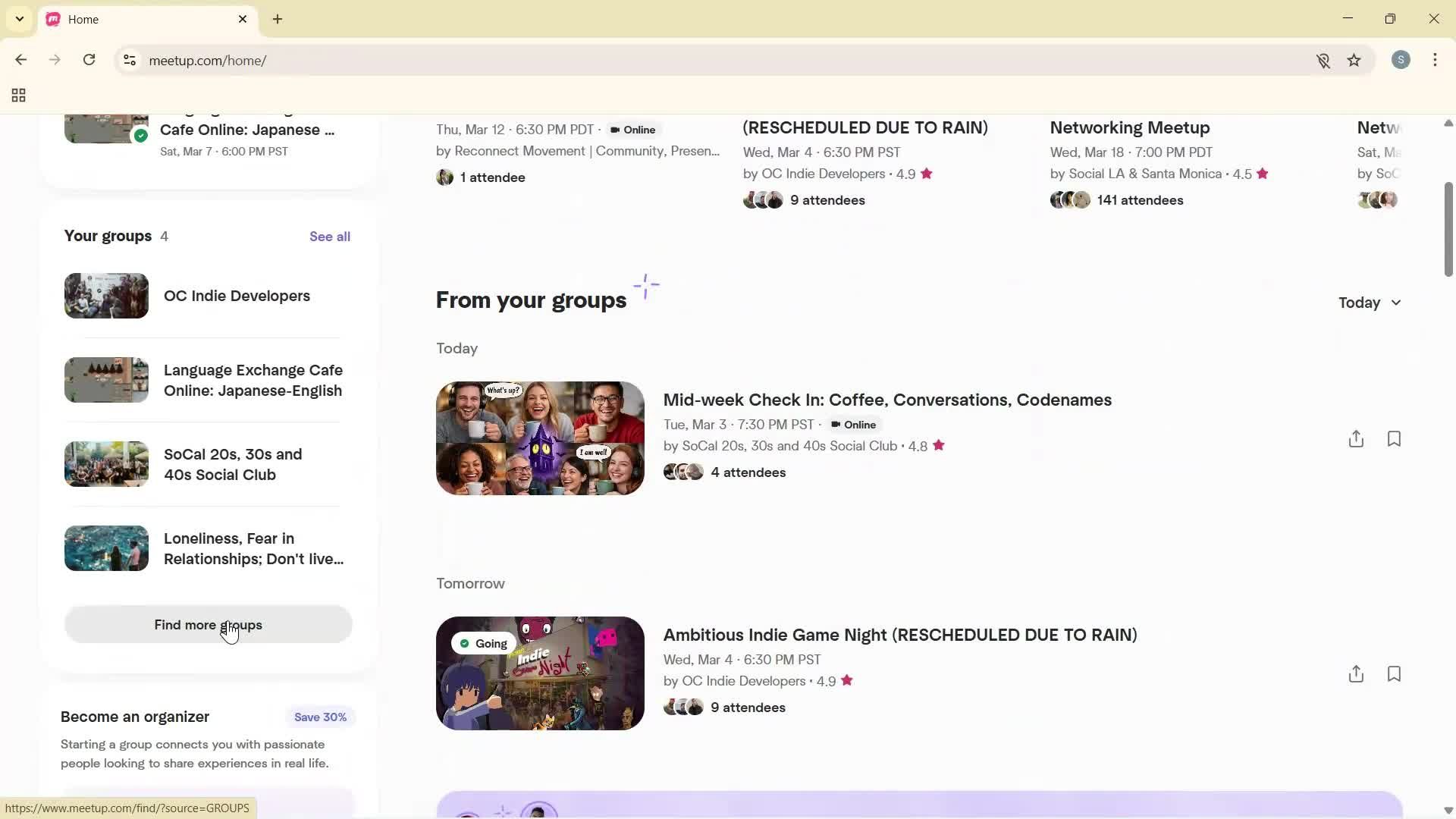Open 'See all' next to Your groups
The width and height of the screenshot is (1456, 819).
(x=329, y=236)
